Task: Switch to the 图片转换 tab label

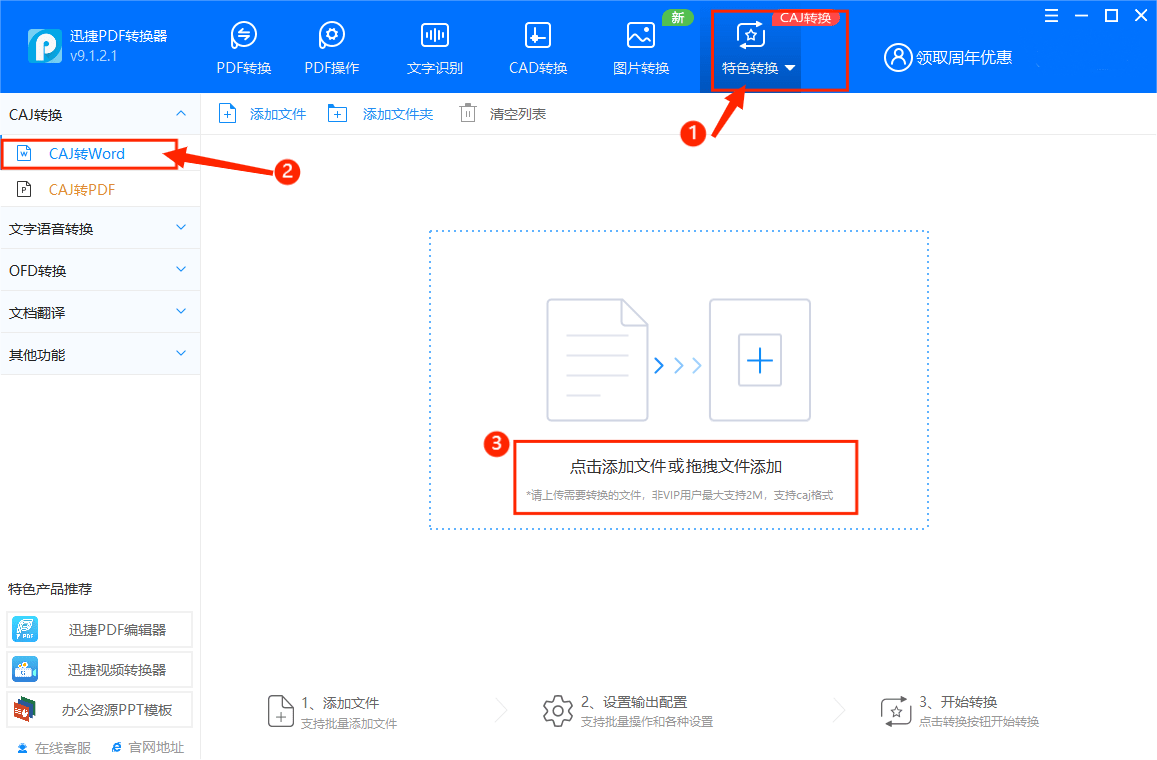Action: click(640, 68)
